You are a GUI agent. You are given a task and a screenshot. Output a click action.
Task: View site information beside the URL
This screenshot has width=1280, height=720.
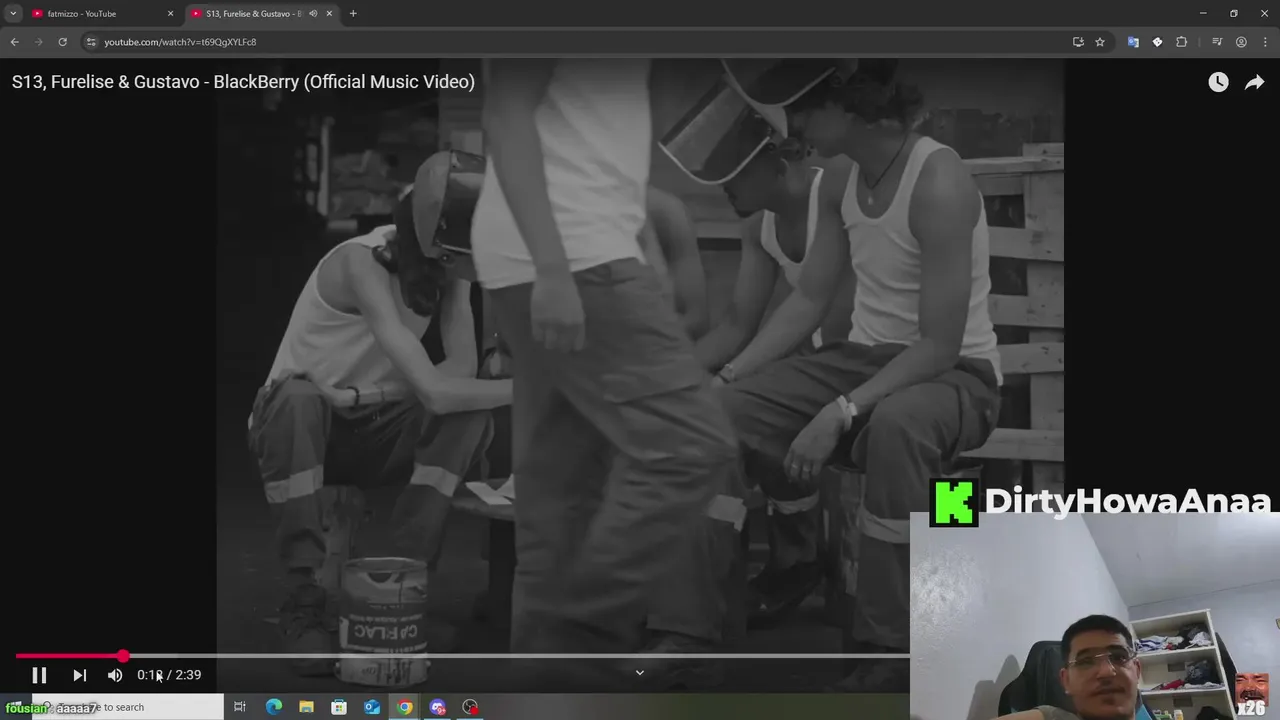click(x=91, y=42)
